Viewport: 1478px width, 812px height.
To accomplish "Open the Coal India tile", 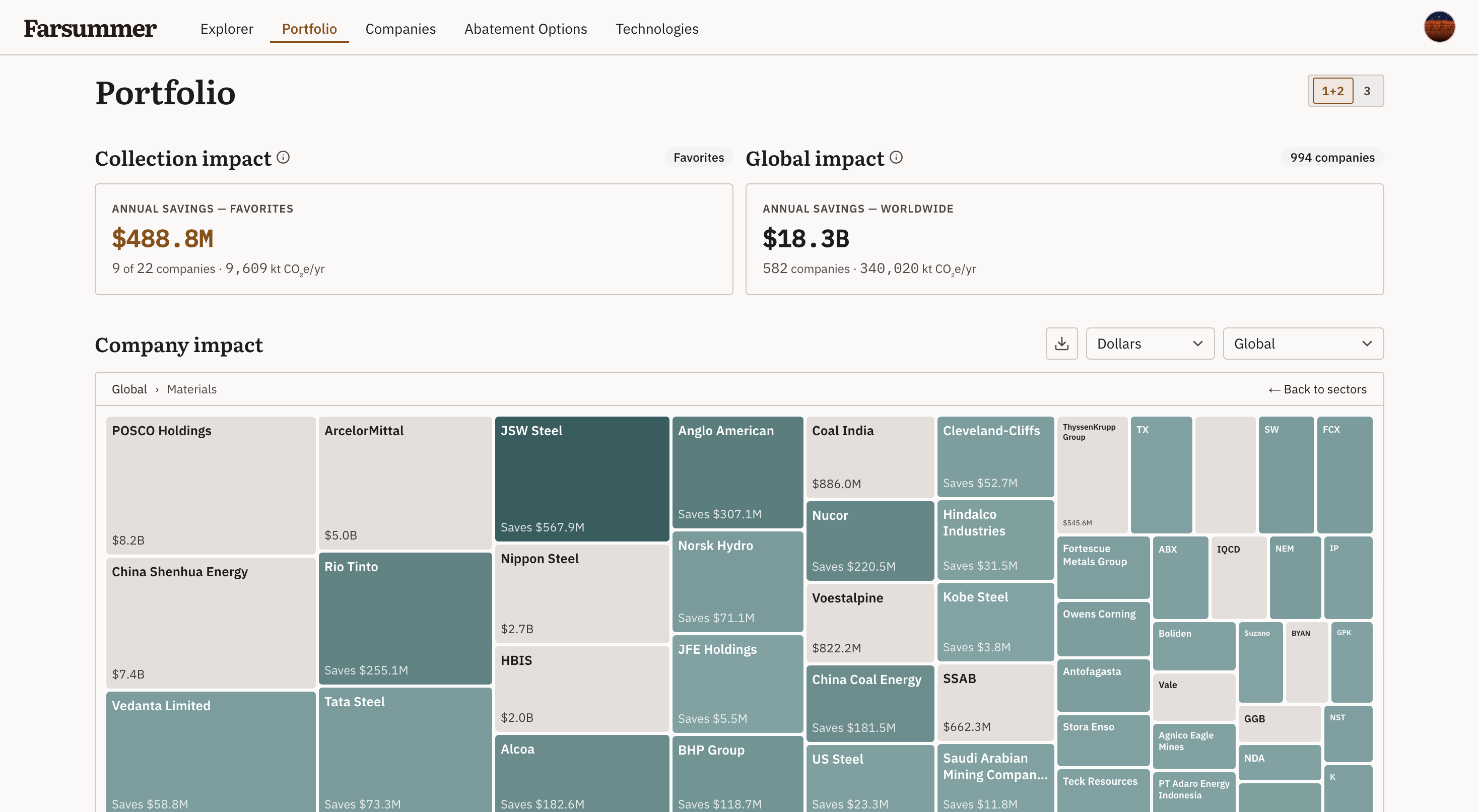I will pyautogui.click(x=870, y=457).
